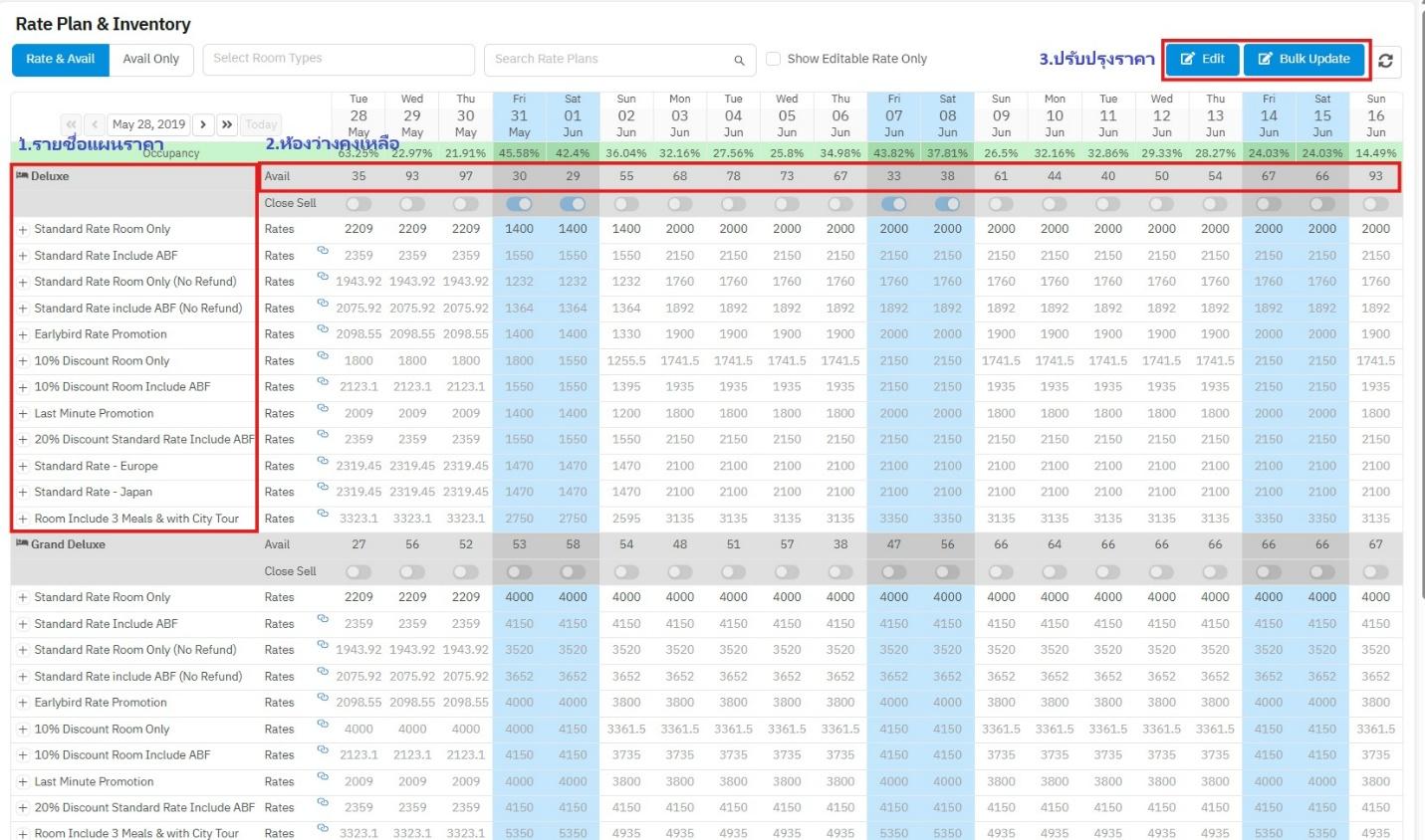The height and width of the screenshot is (840, 1425).
Task: Click link icon on Grand Deluxe Earlybird Rate Promotion
Action: [323, 698]
